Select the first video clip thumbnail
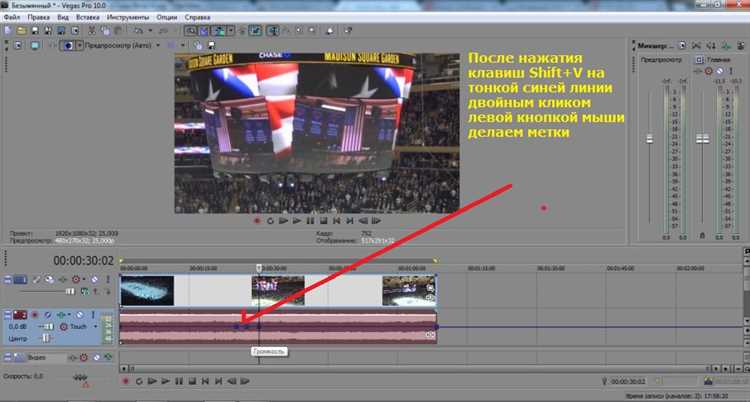 tap(147, 290)
